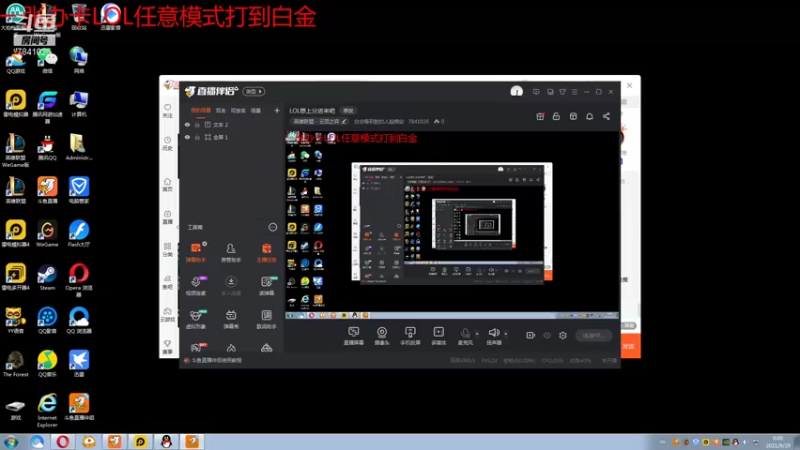Click the gift box icon
This screenshot has width=800, height=450.
point(540,116)
